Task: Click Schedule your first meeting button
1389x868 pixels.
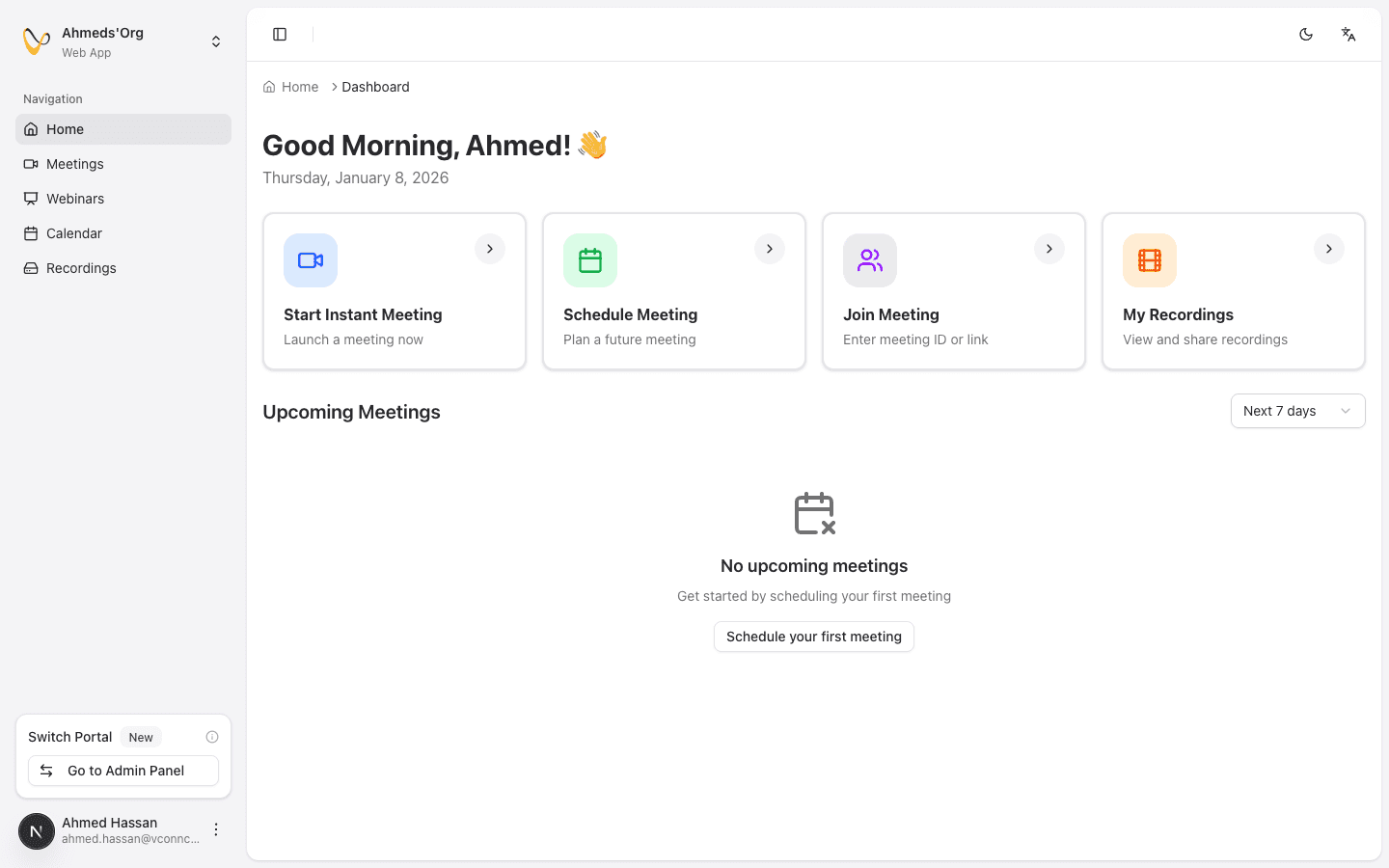Action: 814,637
